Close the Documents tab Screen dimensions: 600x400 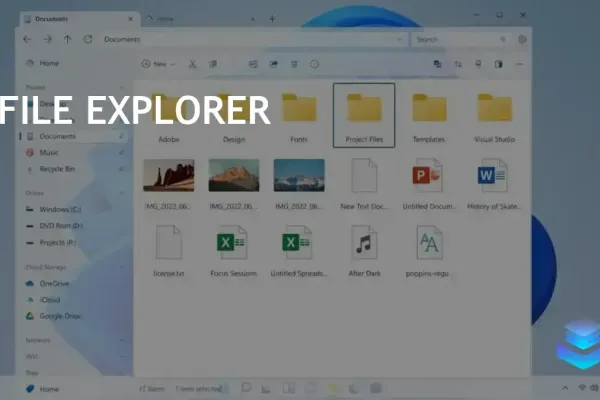click(130, 19)
